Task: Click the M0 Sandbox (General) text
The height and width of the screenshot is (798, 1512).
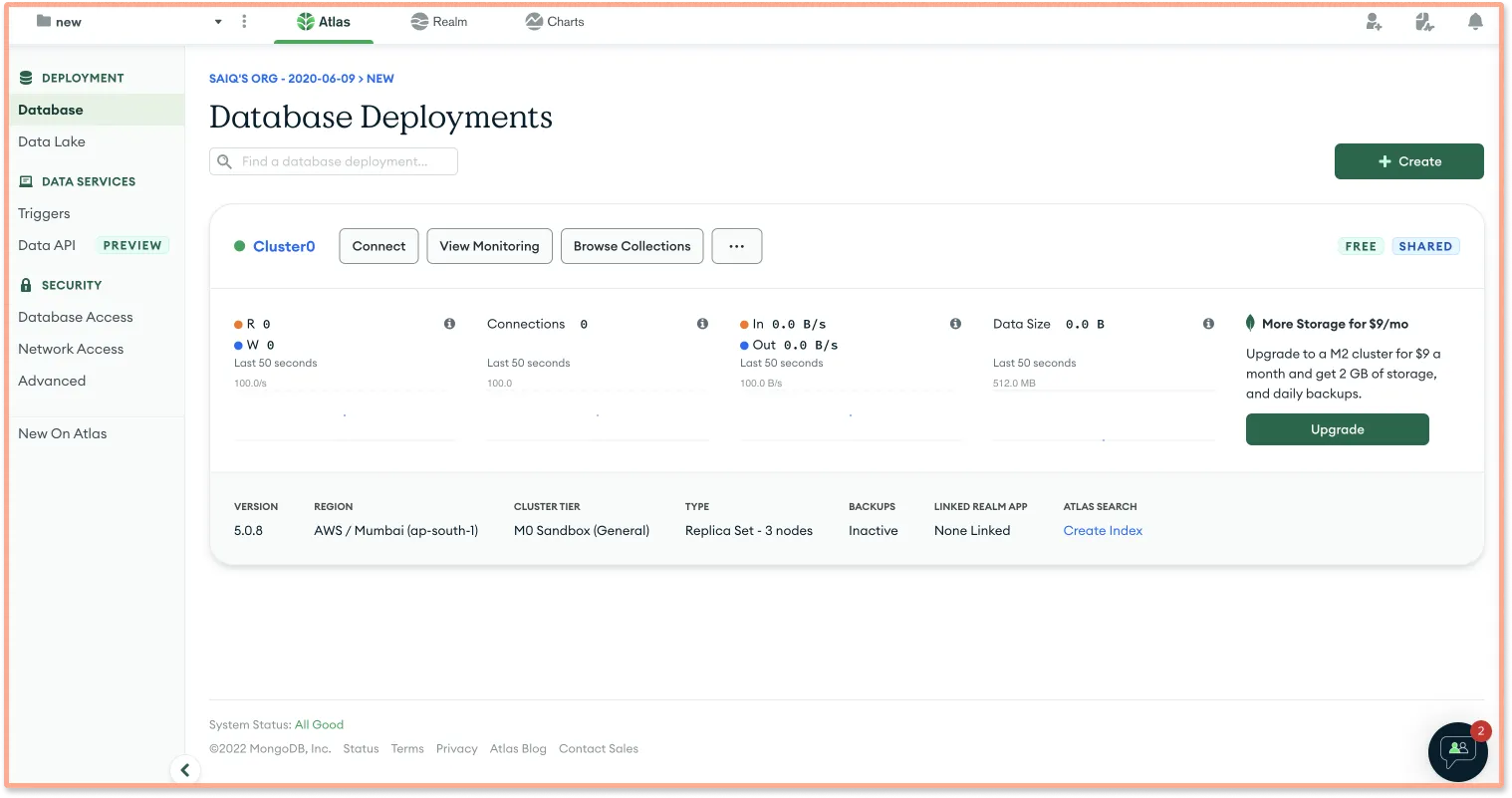Action: tap(582, 531)
